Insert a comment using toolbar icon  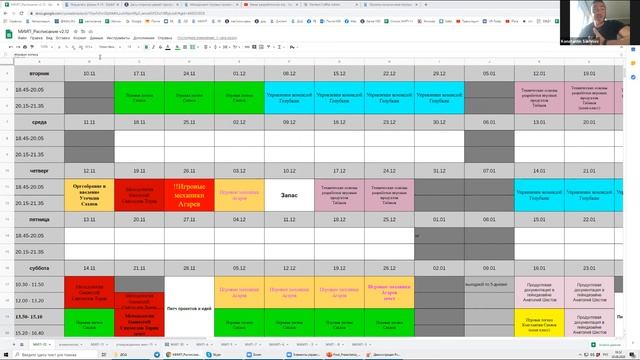[x=254, y=47]
